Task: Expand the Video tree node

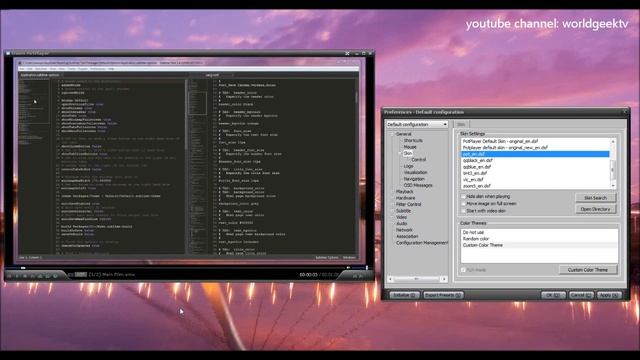Action: [393, 217]
